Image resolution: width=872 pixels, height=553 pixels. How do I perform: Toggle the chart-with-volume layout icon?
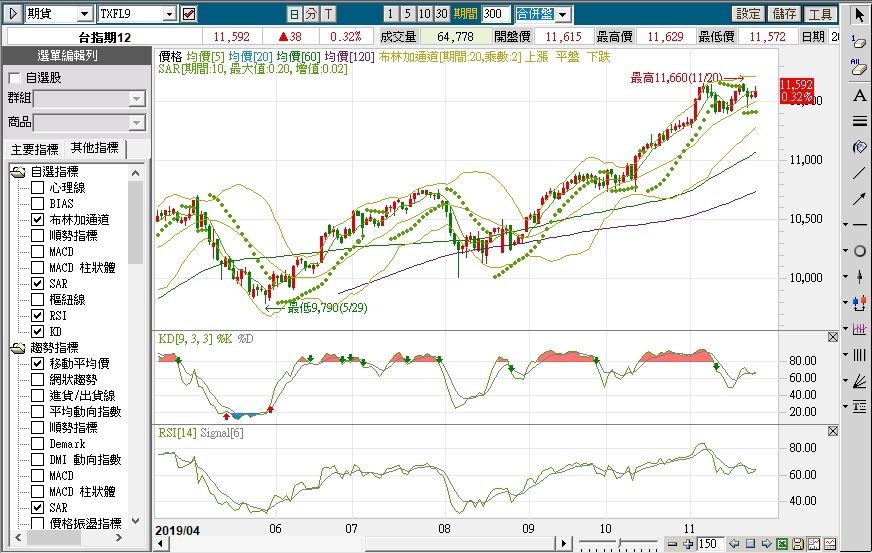pyautogui.click(x=814, y=544)
